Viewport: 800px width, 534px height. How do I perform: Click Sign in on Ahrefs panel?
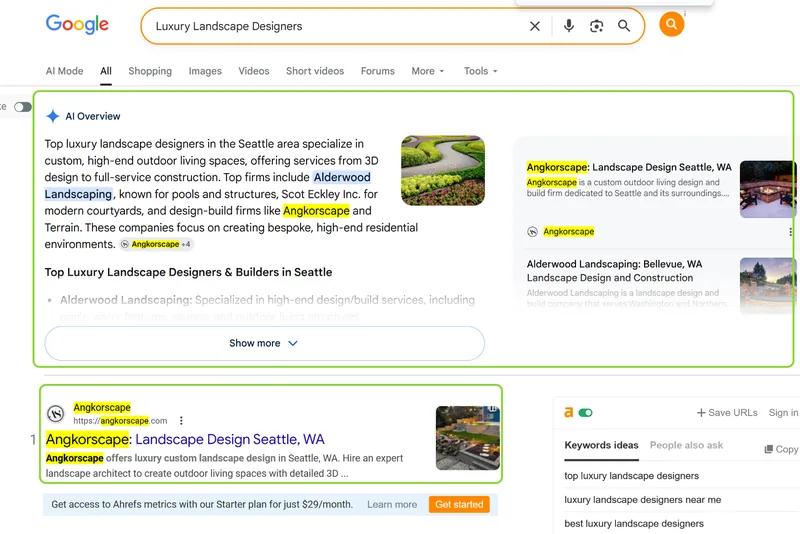(783, 413)
